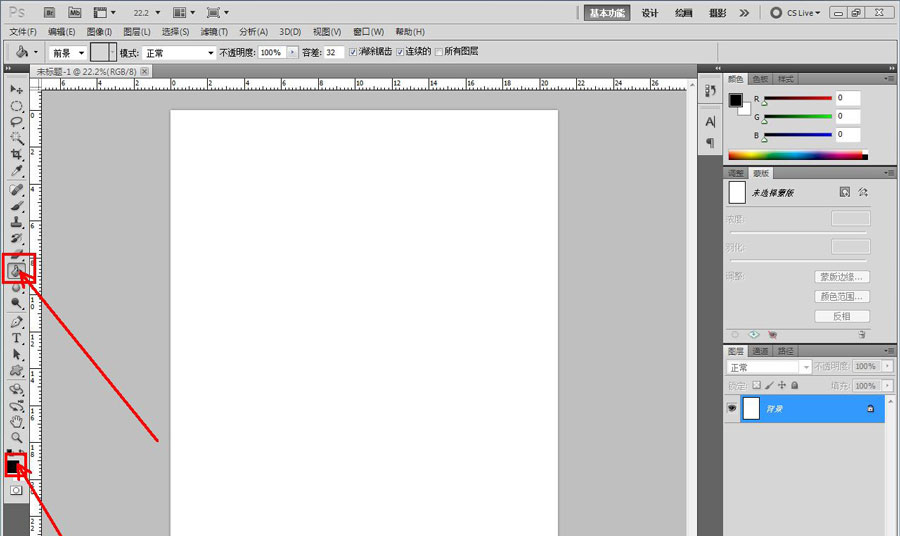Open the Mini Bridge (Mb) panel
Image resolution: width=900 pixels, height=536 pixels.
click(x=75, y=13)
